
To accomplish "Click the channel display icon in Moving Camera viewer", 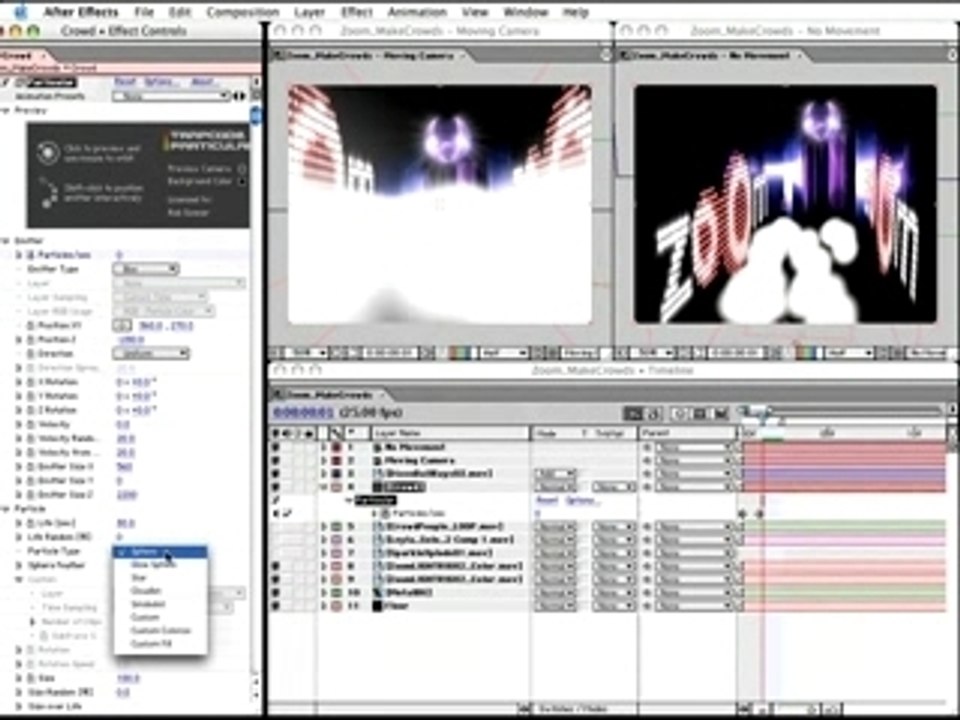I will (460, 353).
